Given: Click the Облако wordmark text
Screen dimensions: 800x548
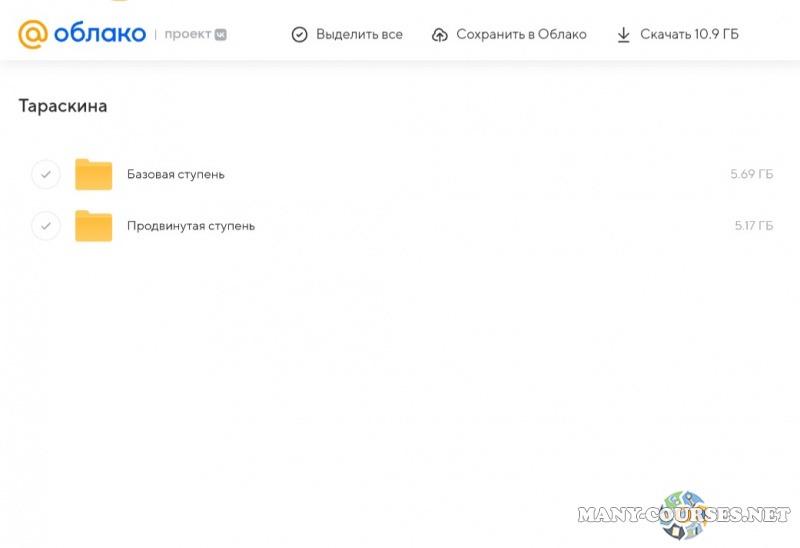Looking at the screenshot, I should (x=99, y=34).
